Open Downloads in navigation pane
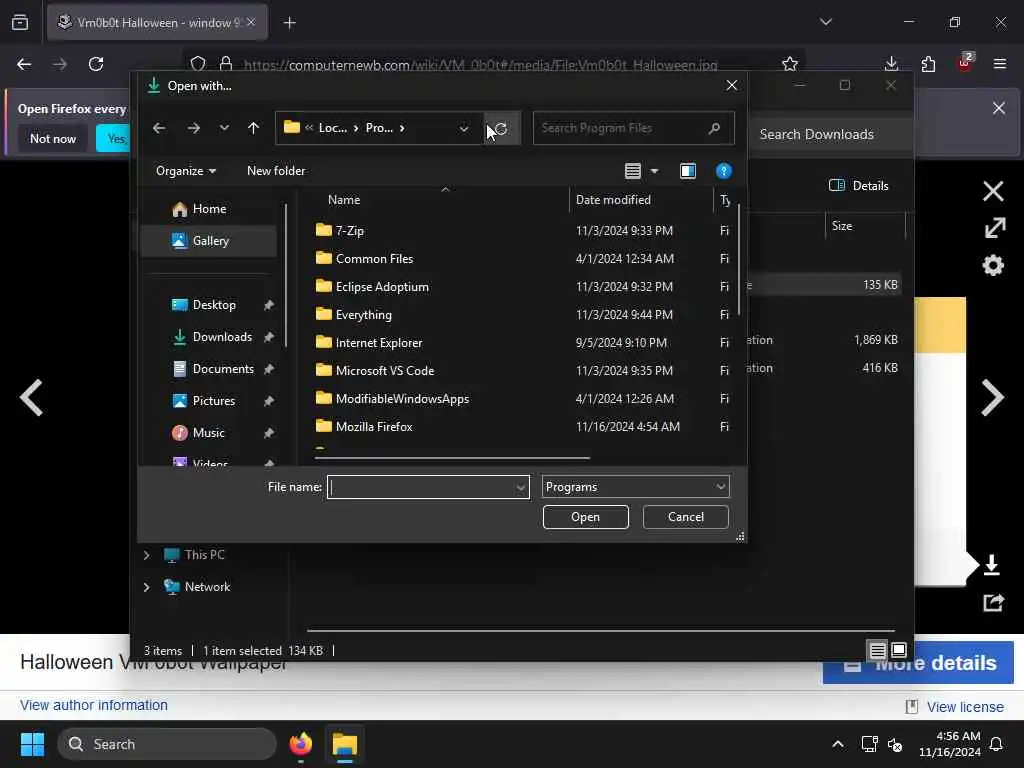Image resolution: width=1024 pixels, height=768 pixels. click(222, 337)
